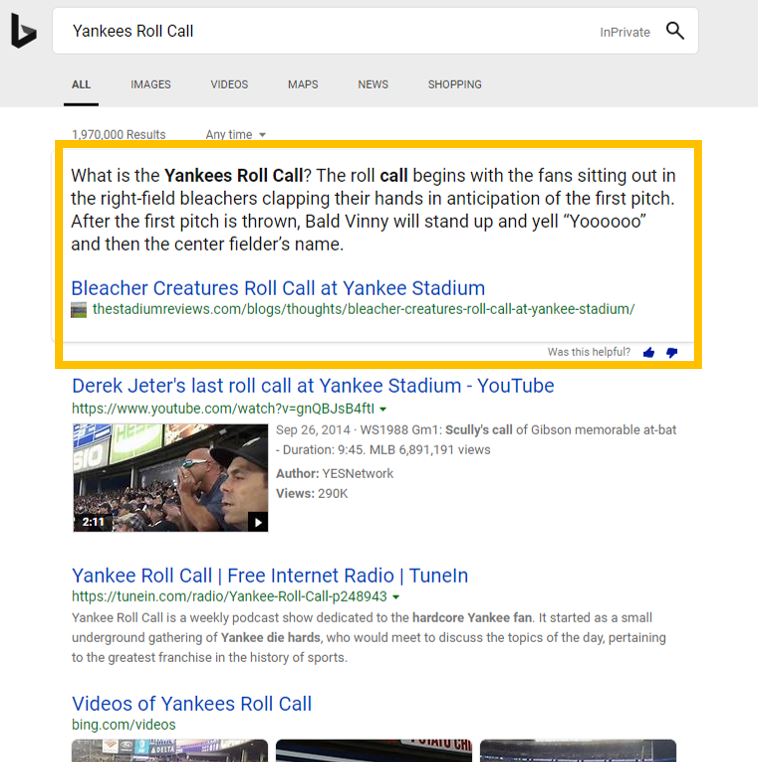
Task: Click the Views: 290K text
Action: pyautogui.click(x=312, y=493)
